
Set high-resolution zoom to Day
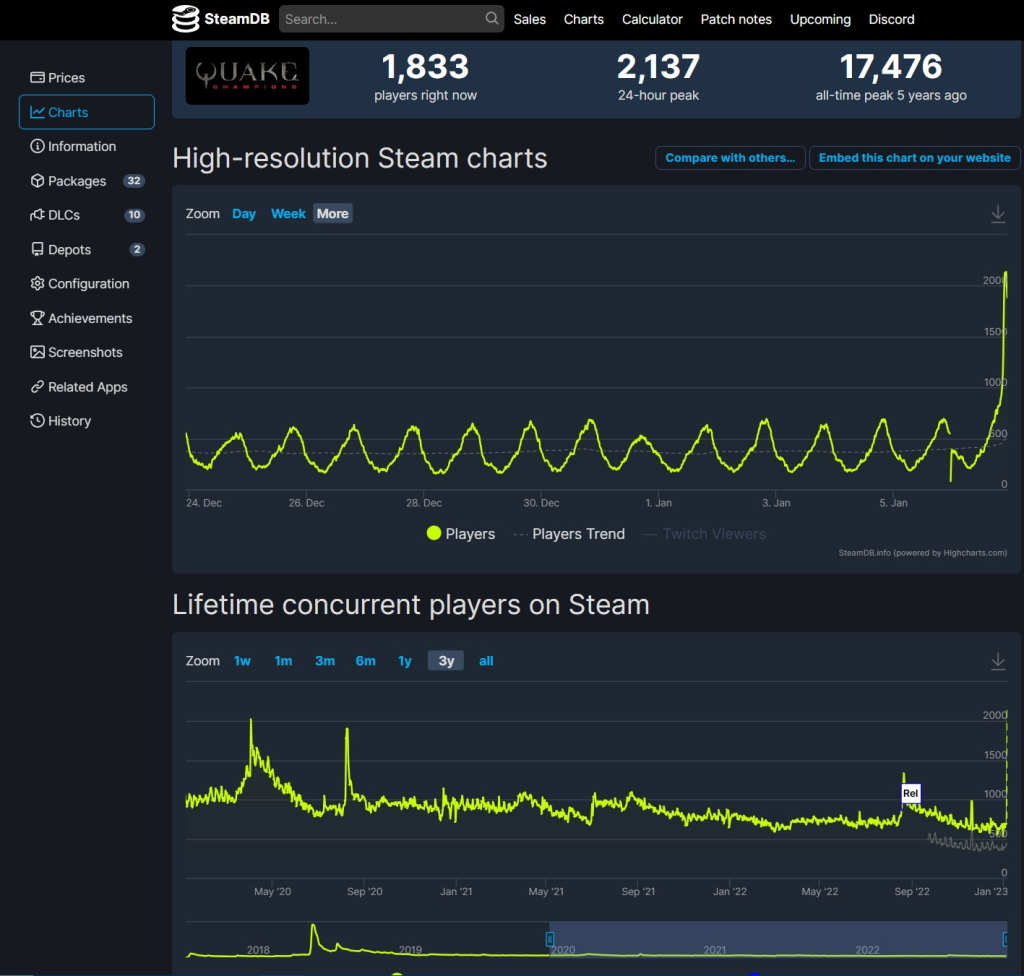point(244,214)
